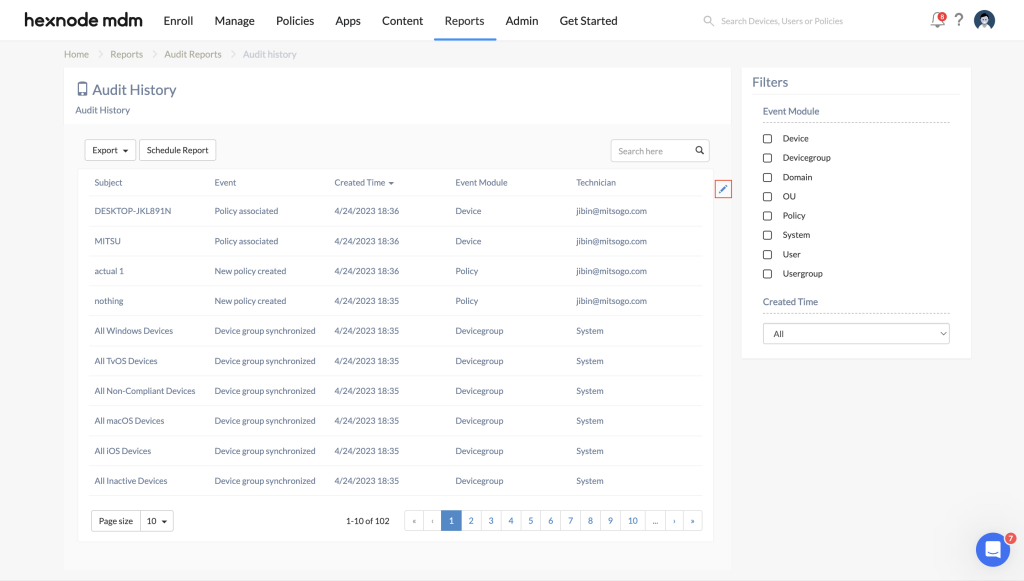Open the Created Time filter dropdown showing All
Image resolution: width=1024 pixels, height=581 pixels.
coord(856,333)
